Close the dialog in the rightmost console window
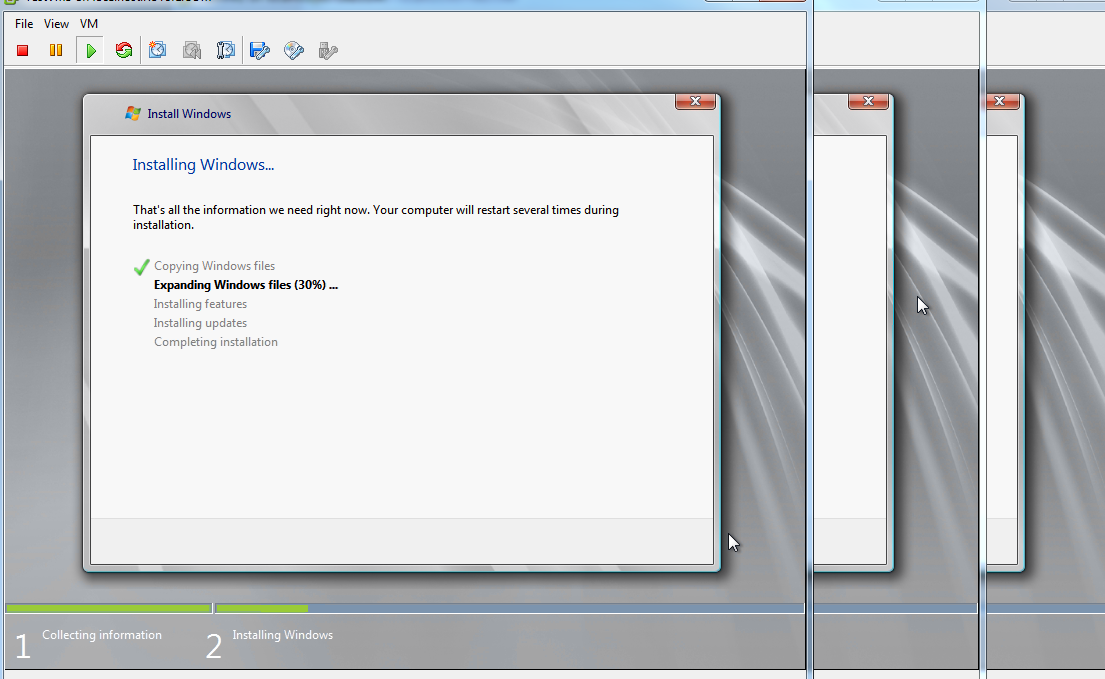1105x679 pixels. click(x=1000, y=101)
